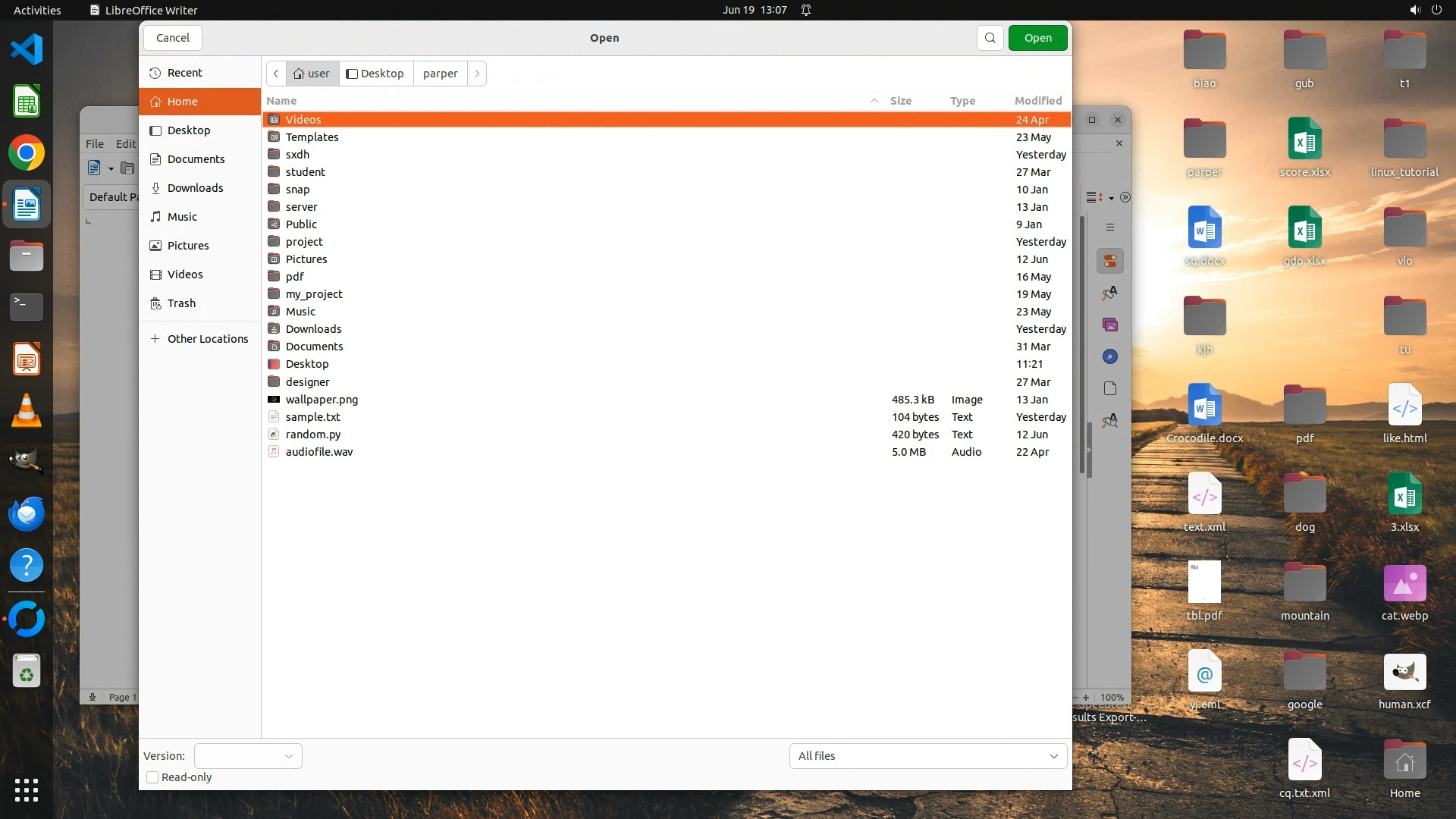This screenshot has width=1456, height=819.
Task: Sort files by the Name column header
Action: (281, 101)
